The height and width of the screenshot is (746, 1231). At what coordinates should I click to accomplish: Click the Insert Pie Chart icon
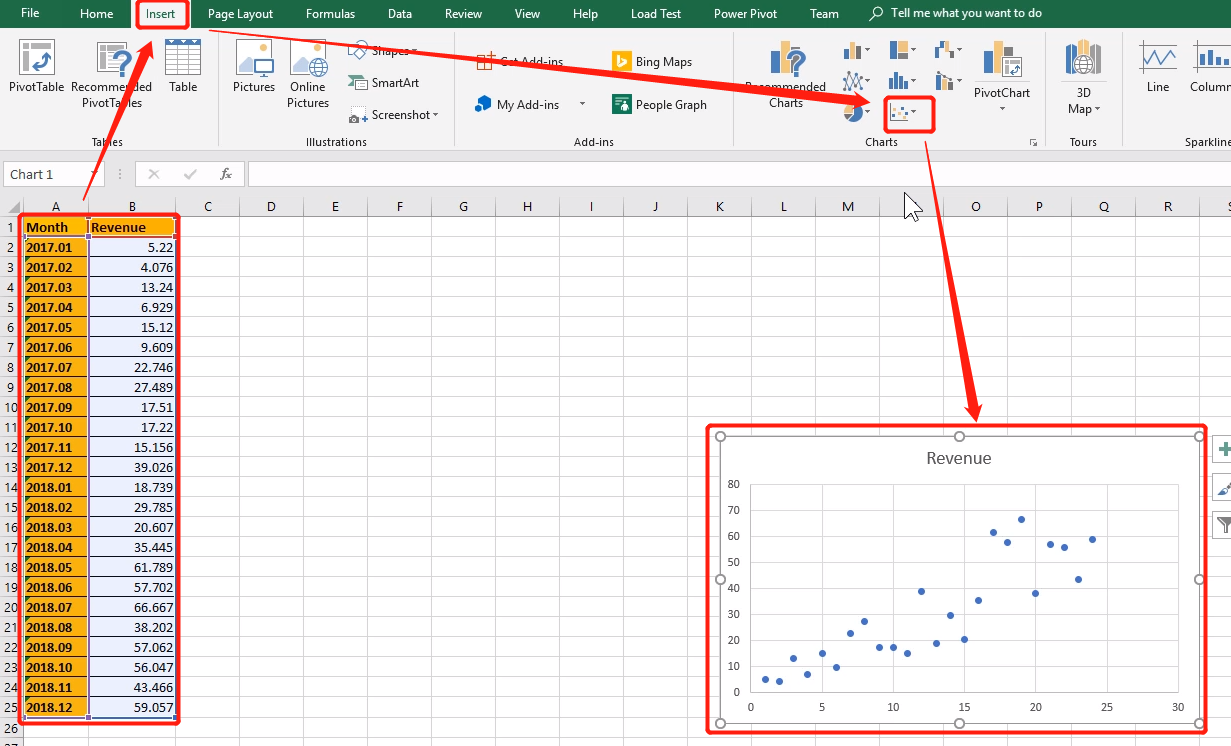(853, 113)
